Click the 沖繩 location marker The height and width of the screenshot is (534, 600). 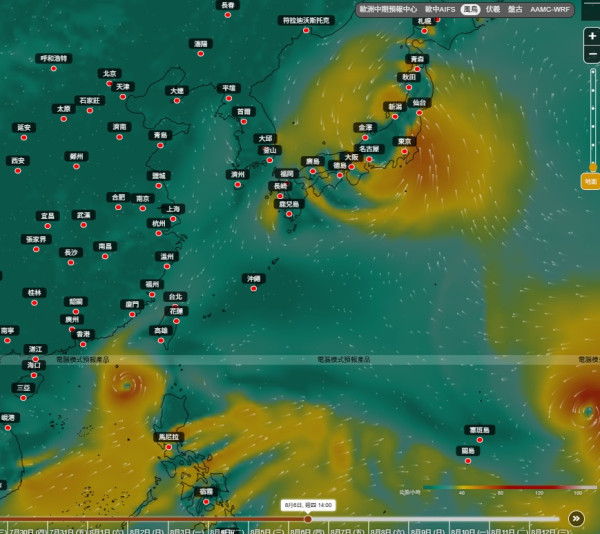[253, 288]
